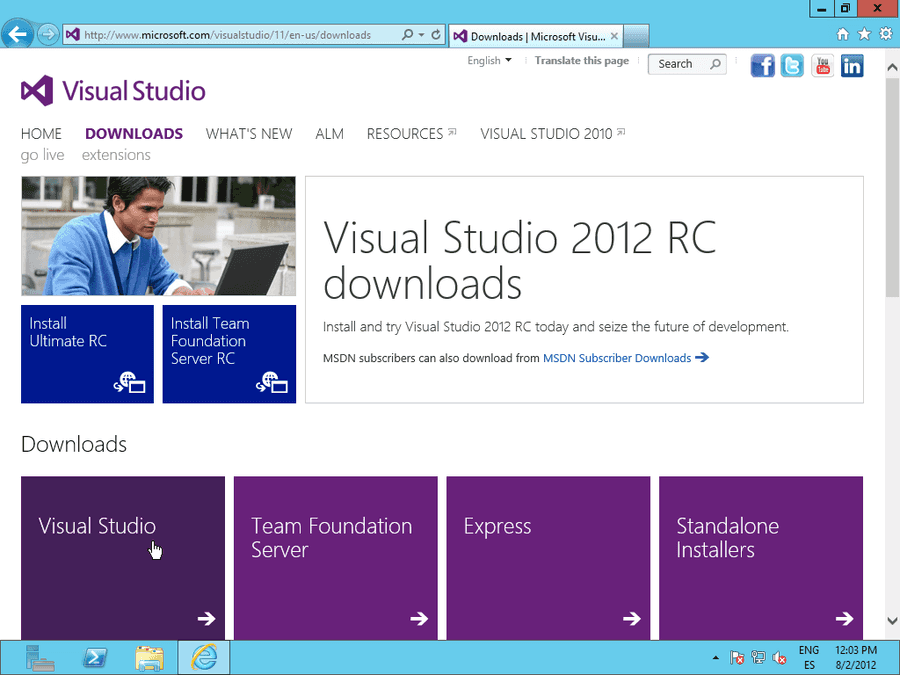Open browser Tools gear icon
This screenshot has height=675, width=900.
click(x=886, y=34)
